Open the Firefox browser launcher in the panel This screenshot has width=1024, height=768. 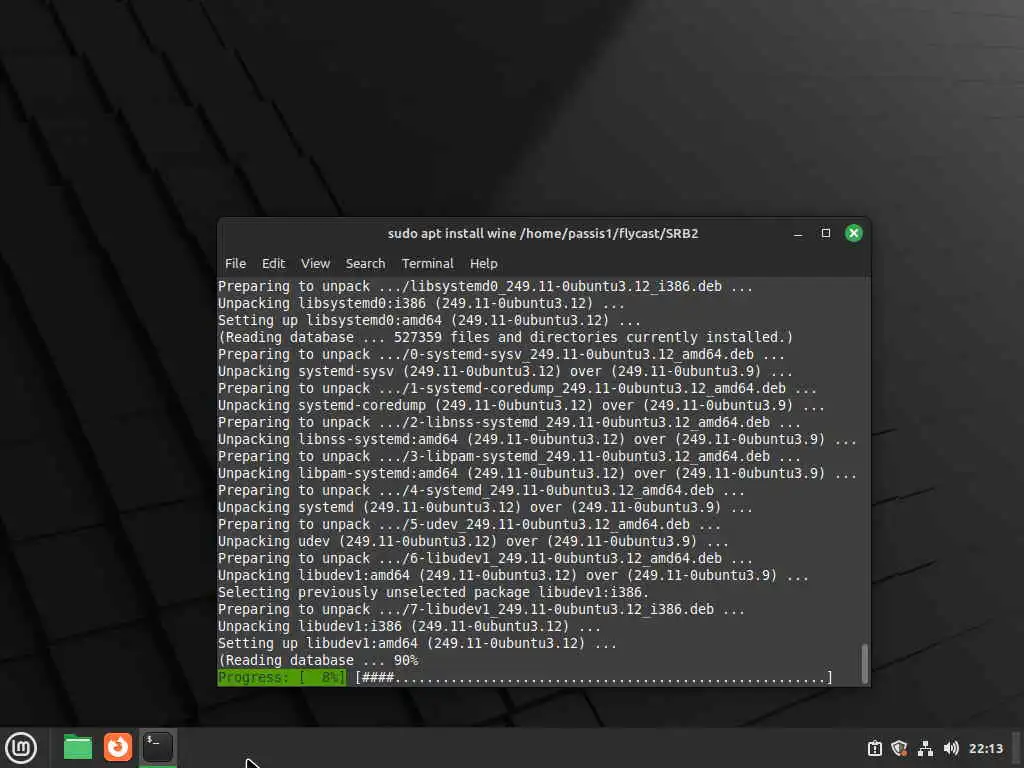pos(118,747)
